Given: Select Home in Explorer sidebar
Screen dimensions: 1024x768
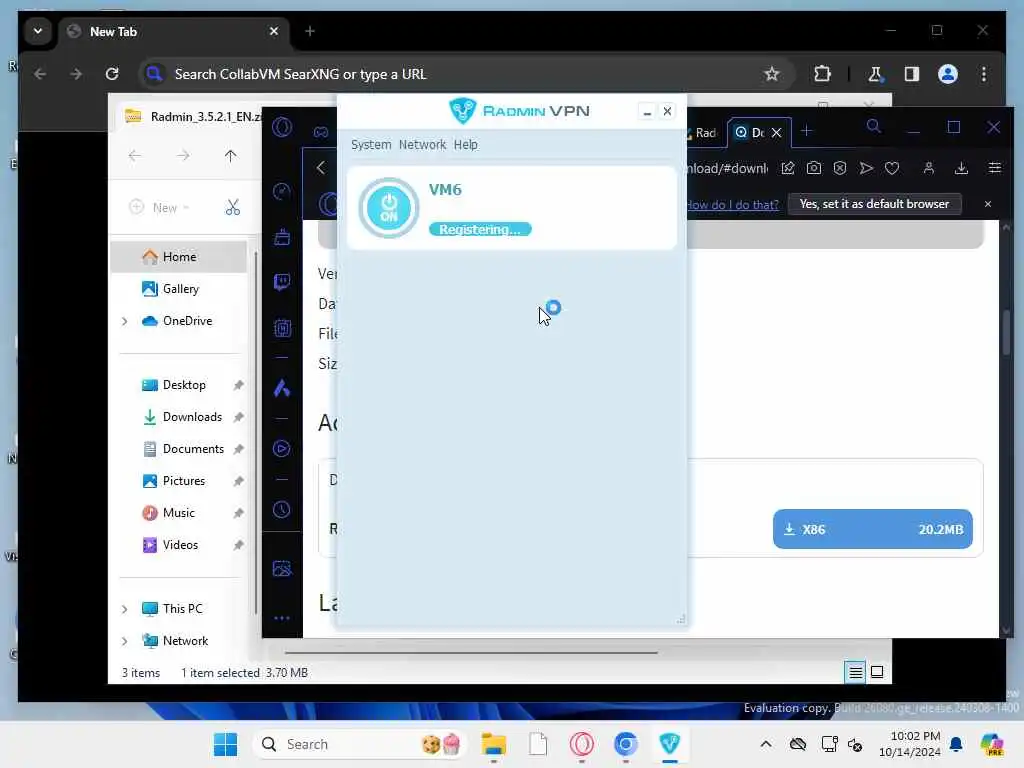Looking at the screenshot, I should click(x=178, y=257).
